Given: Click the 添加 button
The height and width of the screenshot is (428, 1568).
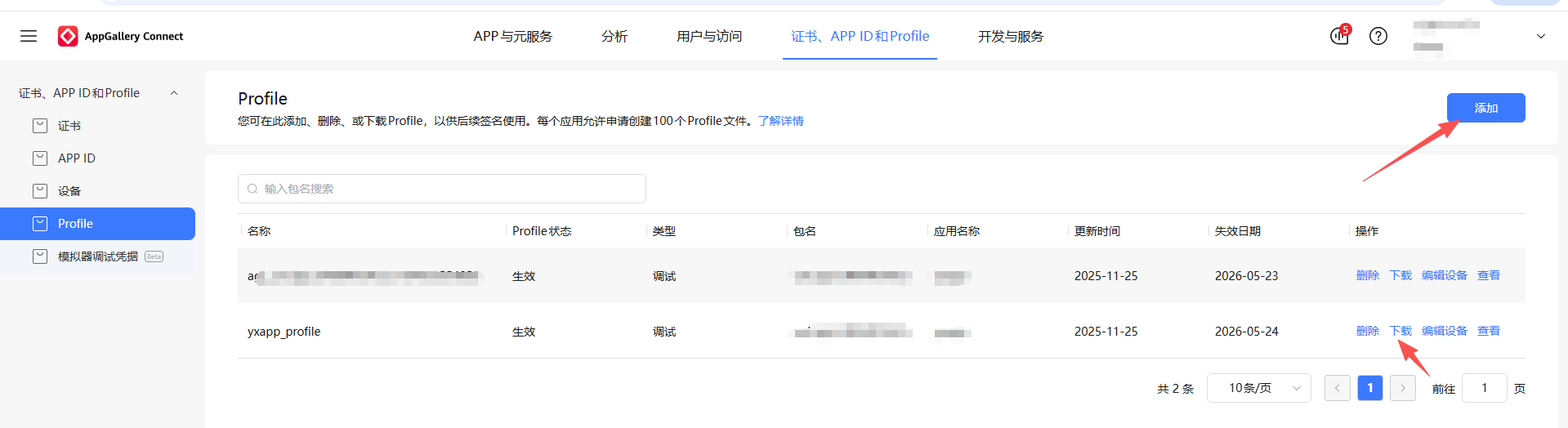Looking at the screenshot, I should pos(1485,108).
